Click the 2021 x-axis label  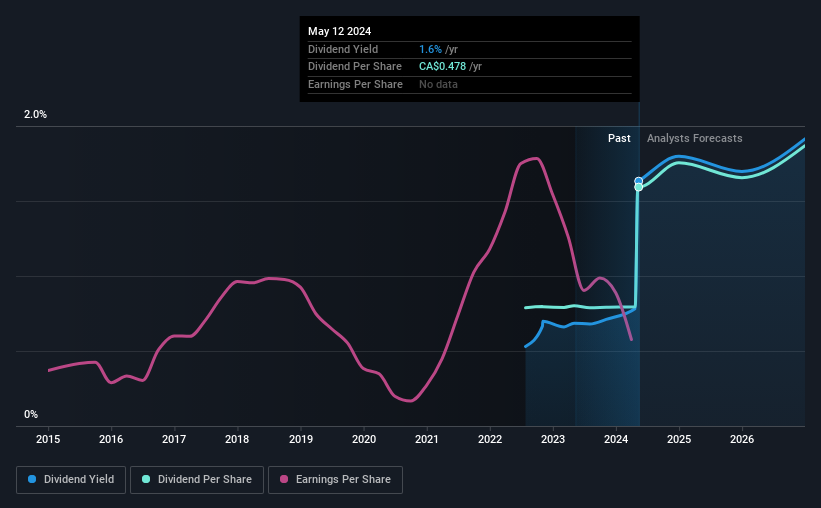[427, 439]
